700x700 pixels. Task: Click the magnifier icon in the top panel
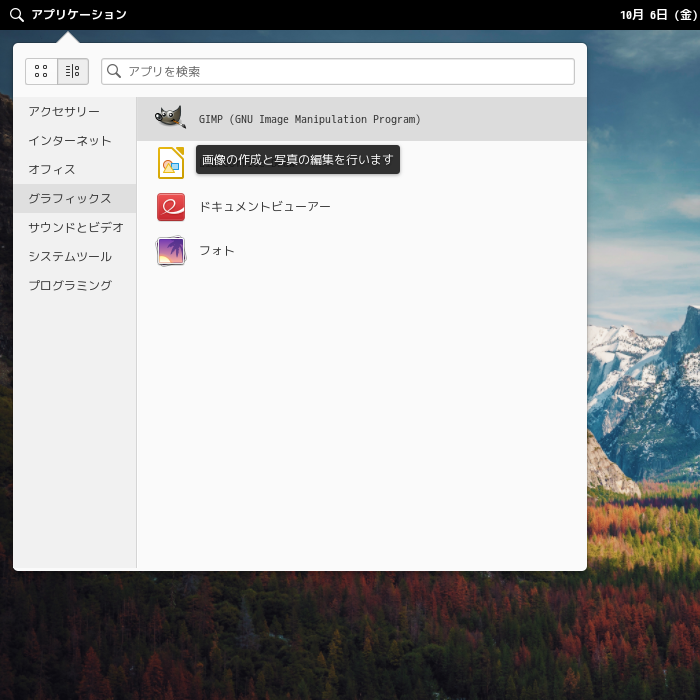[17, 15]
